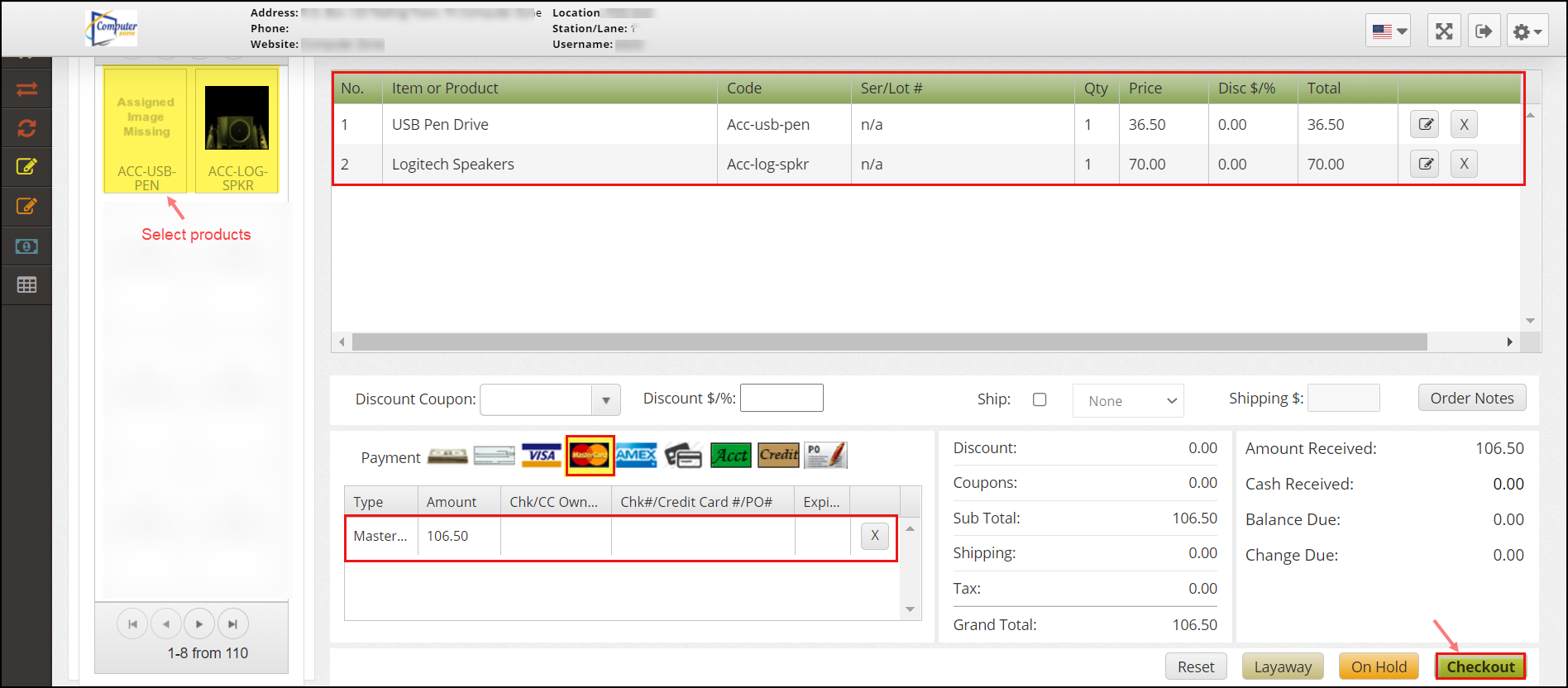Click the horizontal scrollbar of the cart
This screenshot has width=1568, height=688.
pyautogui.click(x=890, y=342)
